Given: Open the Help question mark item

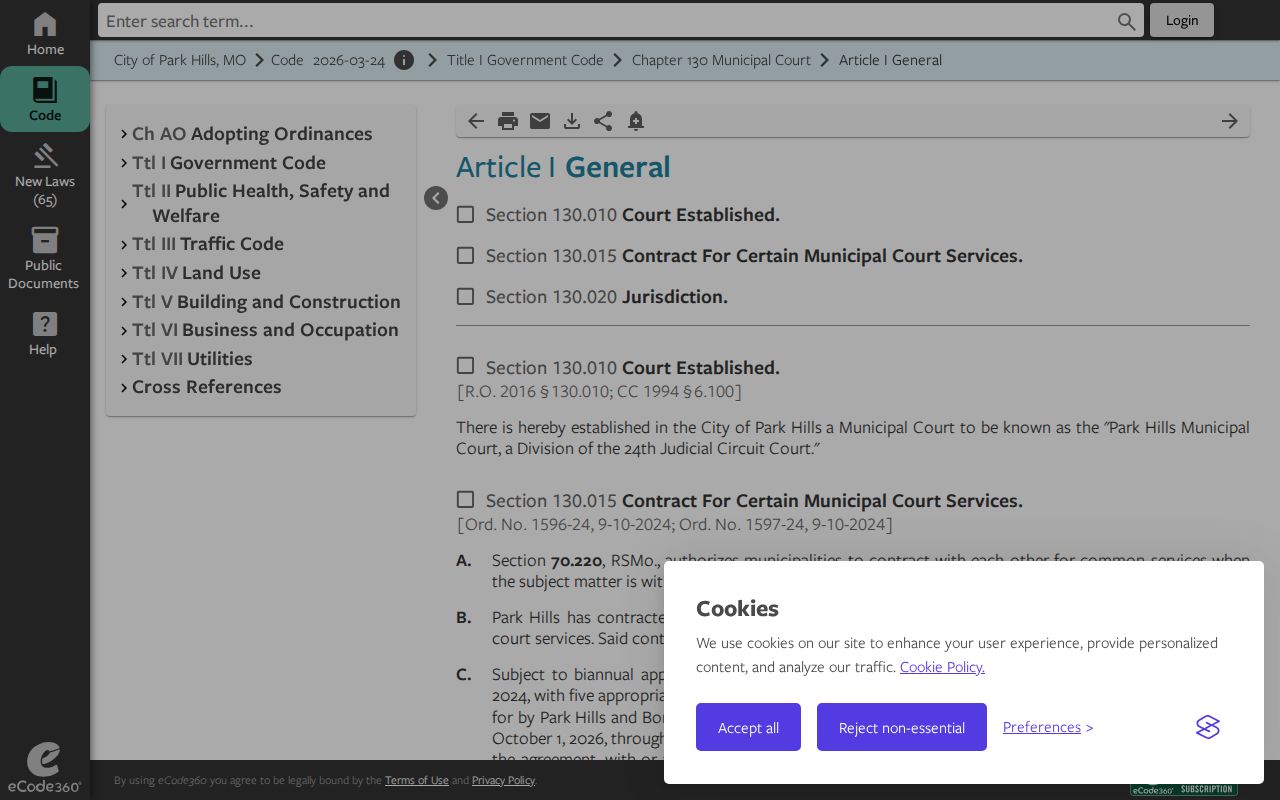Looking at the screenshot, I should [x=44, y=333].
